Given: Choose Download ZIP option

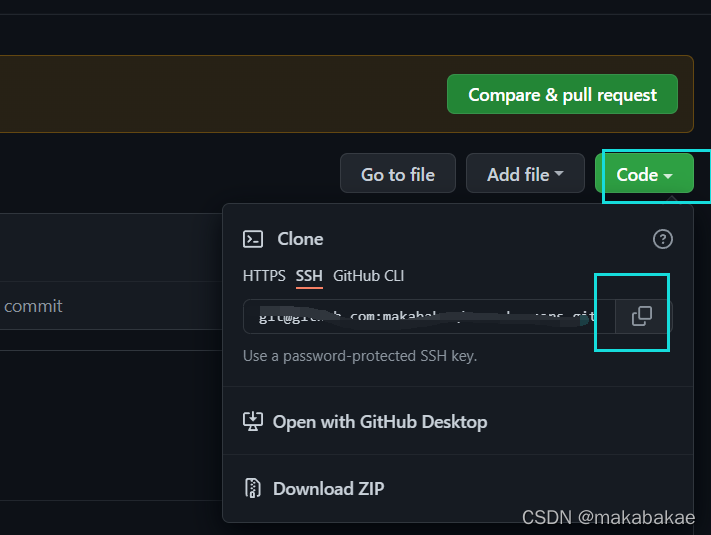Looking at the screenshot, I should (458, 488).
